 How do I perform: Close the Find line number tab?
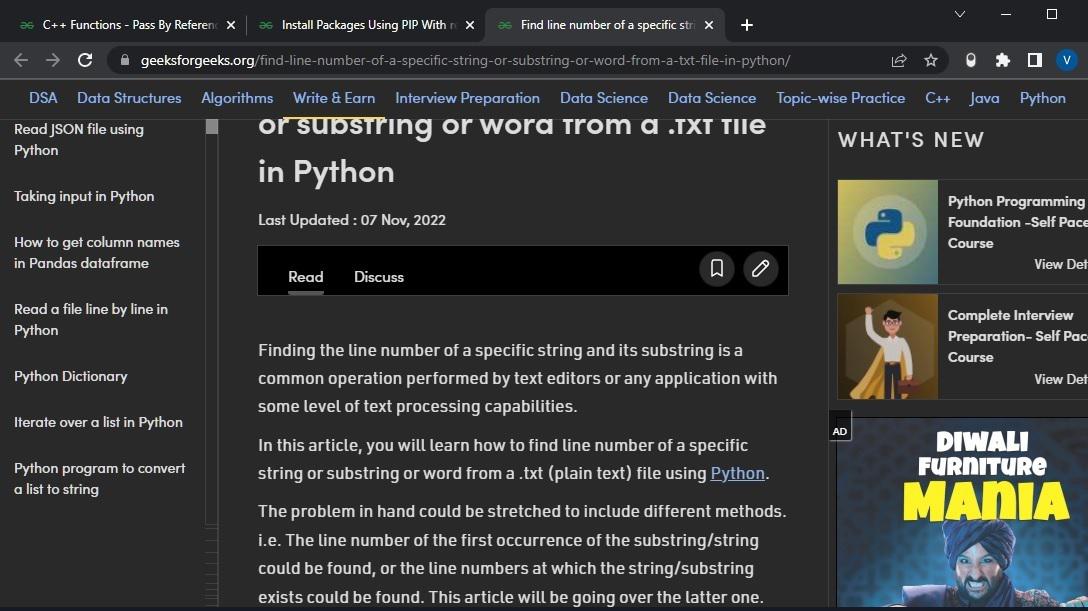pyautogui.click(x=708, y=25)
